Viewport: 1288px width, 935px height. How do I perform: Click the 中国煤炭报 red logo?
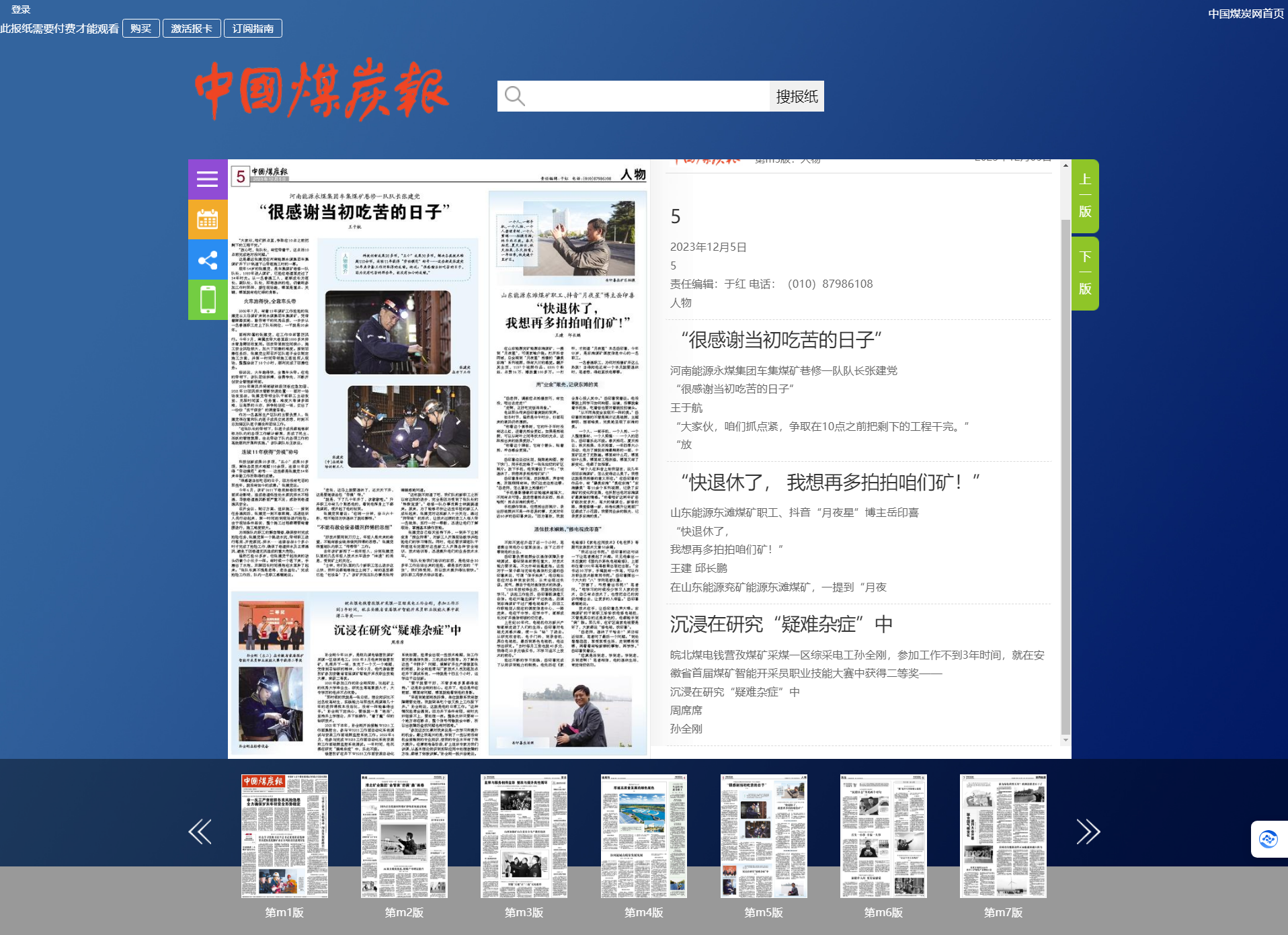pos(321,89)
